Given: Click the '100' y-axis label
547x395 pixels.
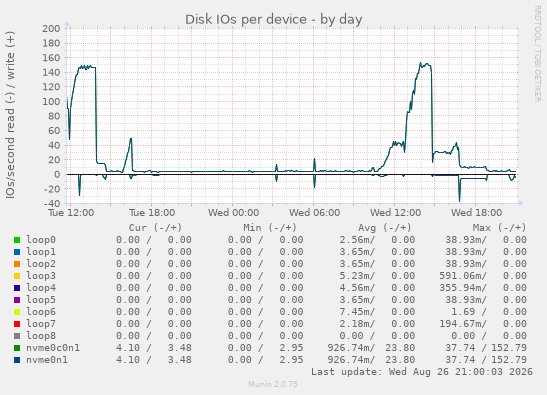Looking at the screenshot, I should click(x=51, y=102).
